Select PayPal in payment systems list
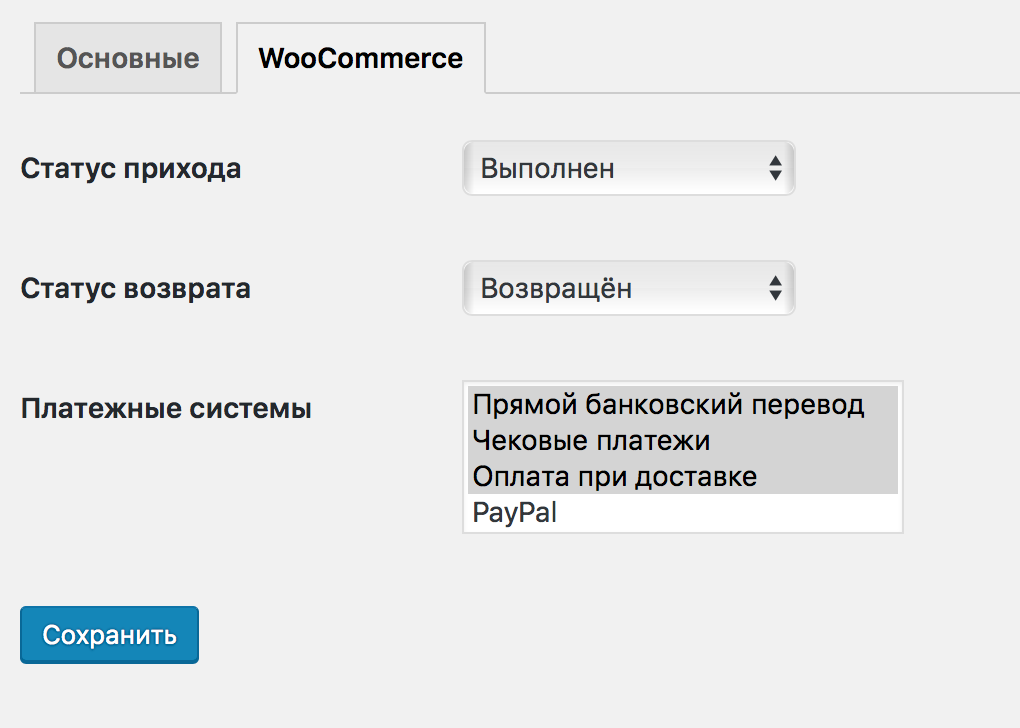Viewport: 1020px width, 728px height. [682, 512]
